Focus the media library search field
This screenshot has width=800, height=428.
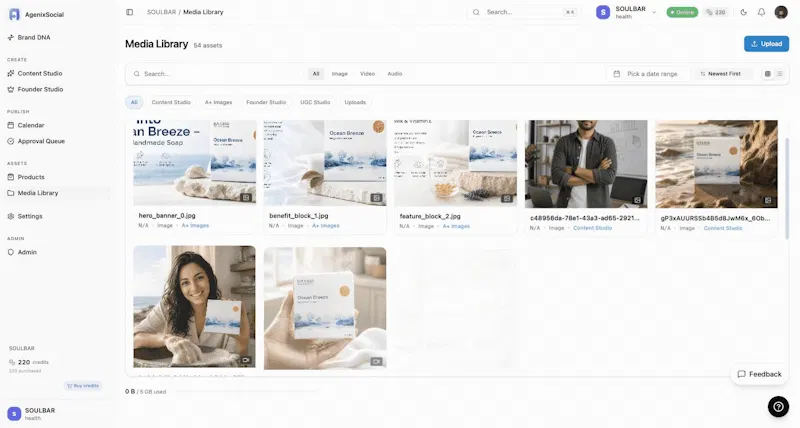(217, 74)
